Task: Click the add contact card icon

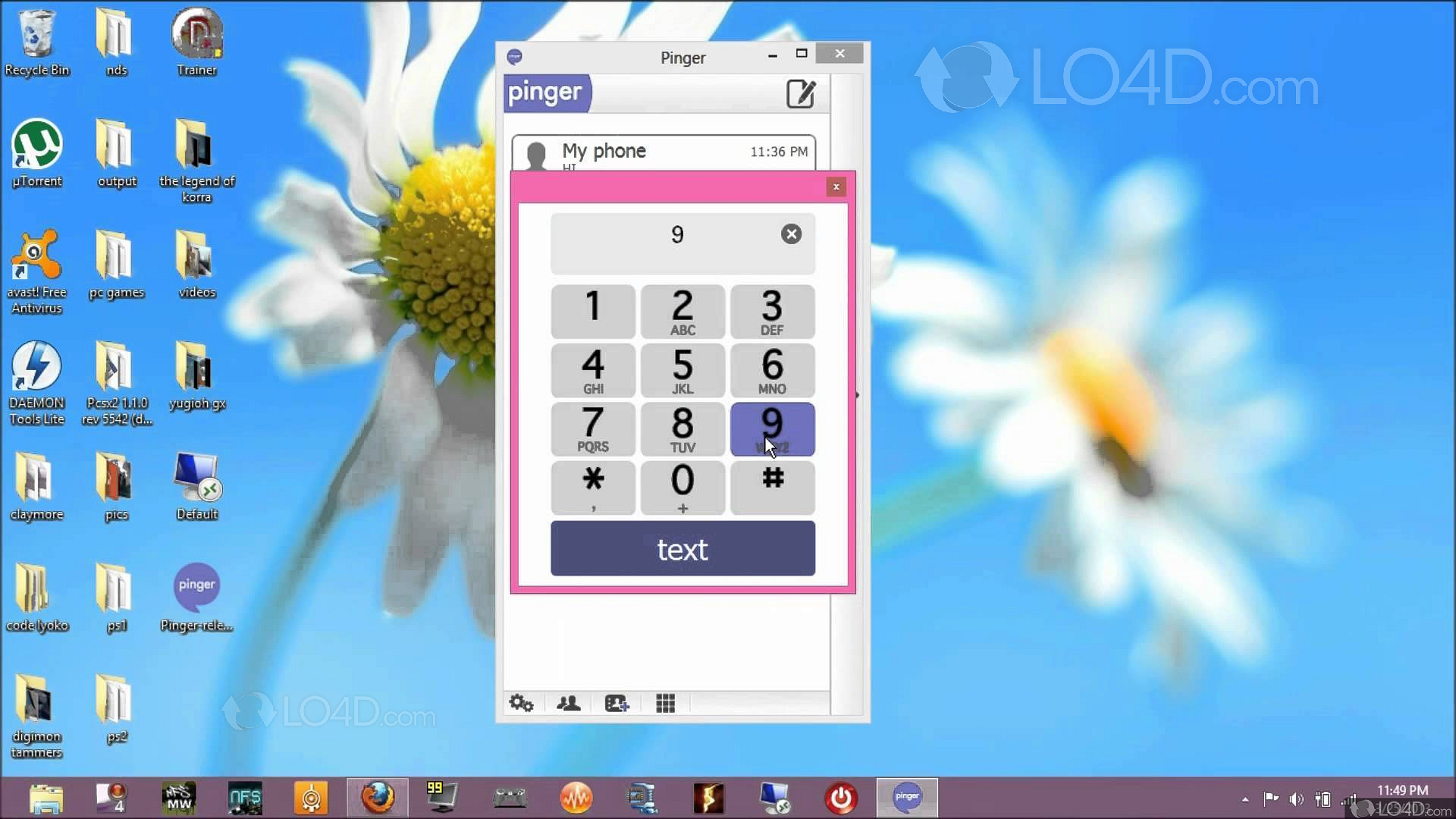Action: click(617, 704)
